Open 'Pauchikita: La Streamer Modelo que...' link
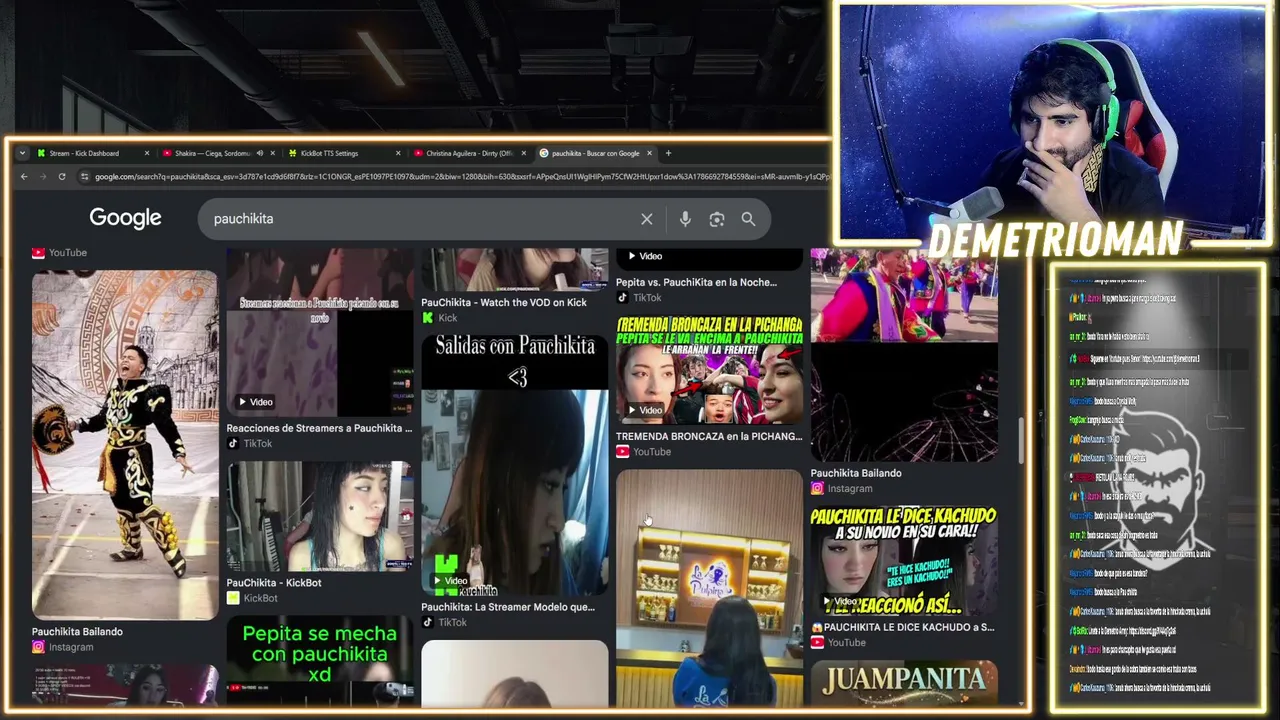Screen dimensions: 1280x720 pos(508,607)
